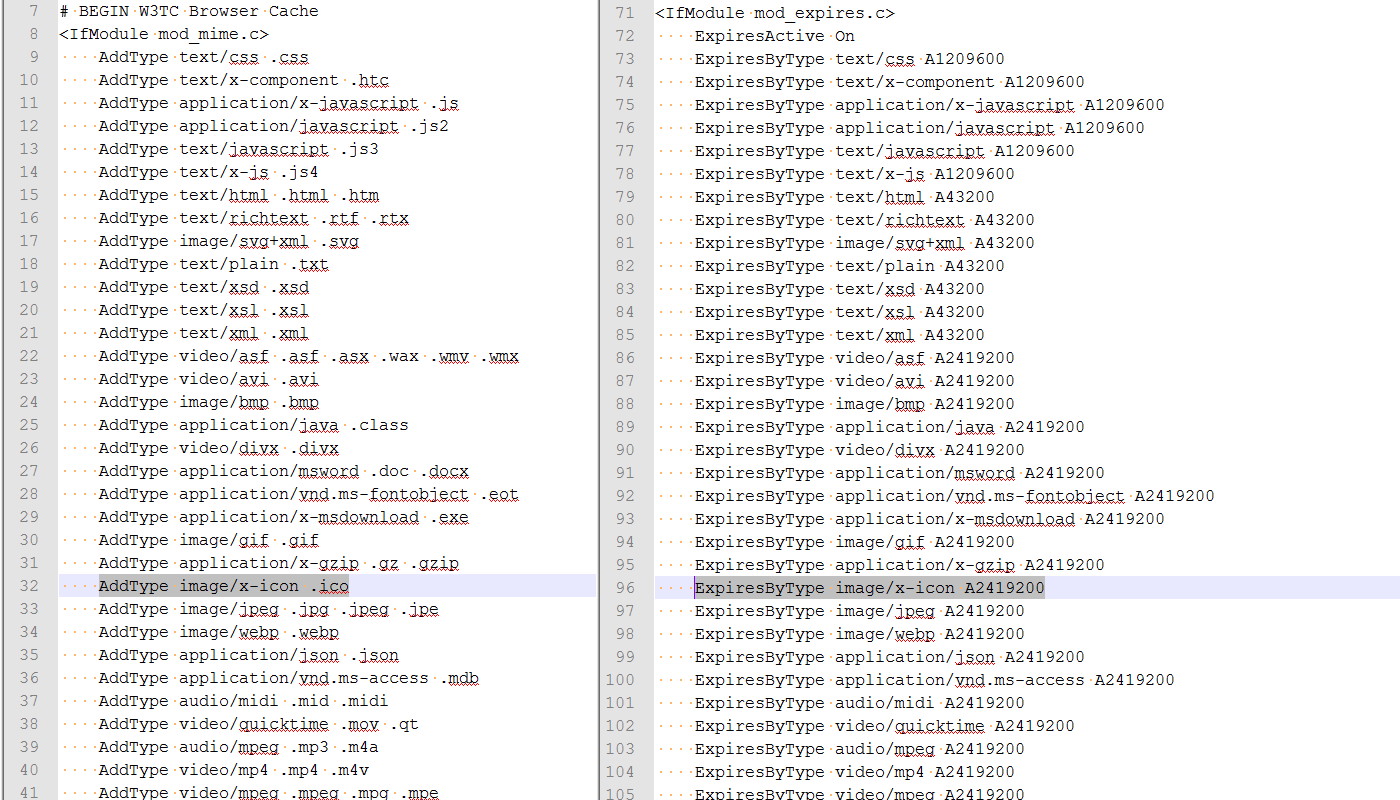Click the '<IfModule mod_expires.c>' tag
Screen dimensions: 1400x800
click(x=774, y=13)
